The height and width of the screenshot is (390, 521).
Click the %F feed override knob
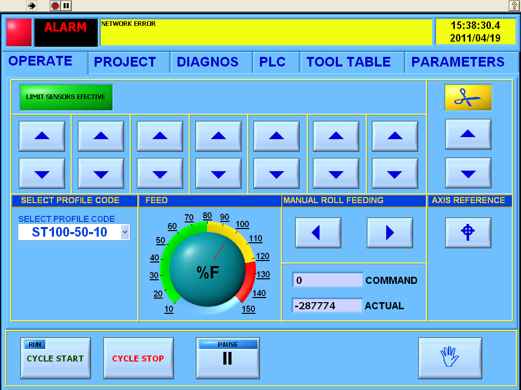tap(208, 269)
